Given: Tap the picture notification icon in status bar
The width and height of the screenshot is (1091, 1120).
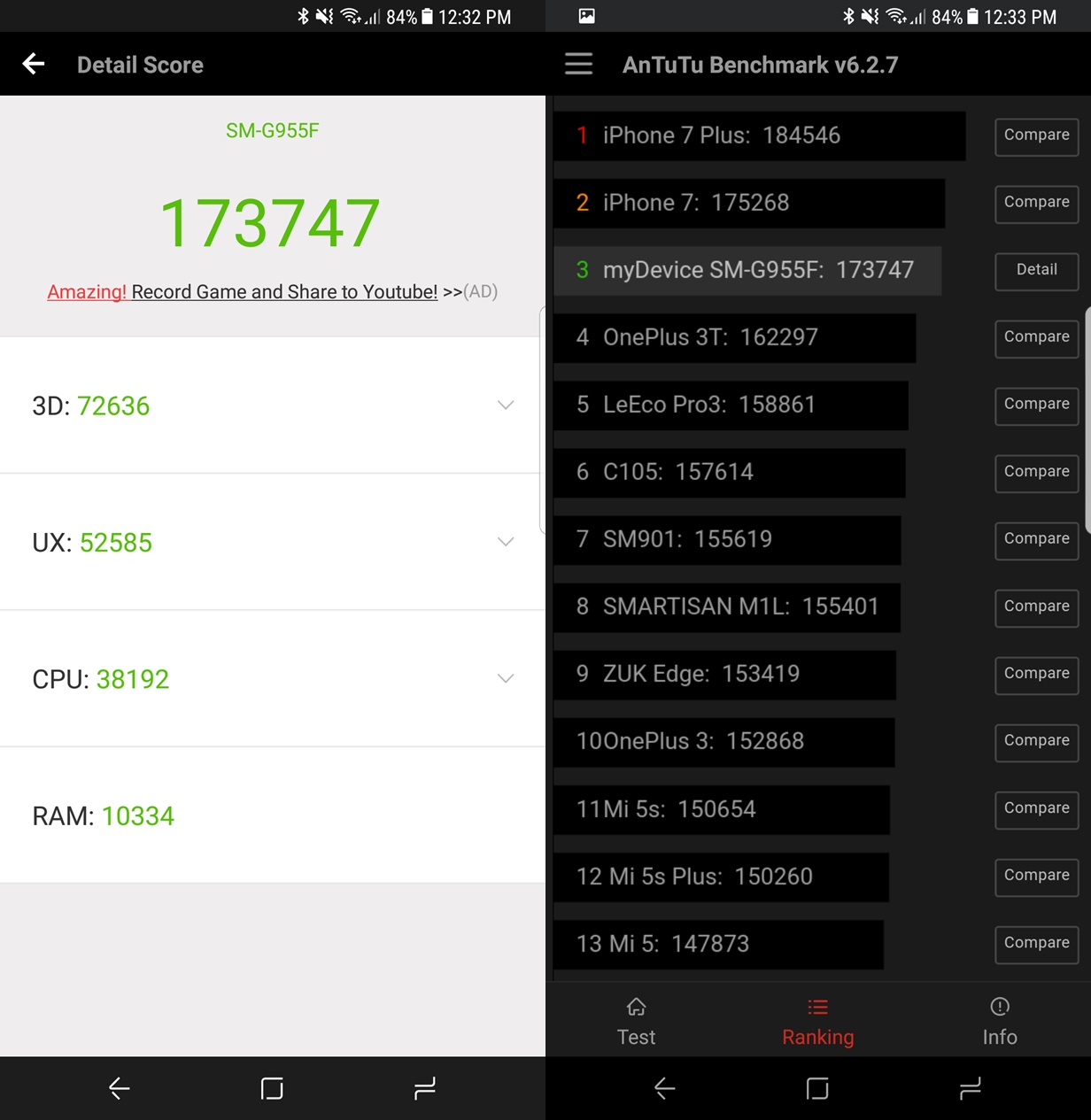Looking at the screenshot, I should click(x=586, y=16).
